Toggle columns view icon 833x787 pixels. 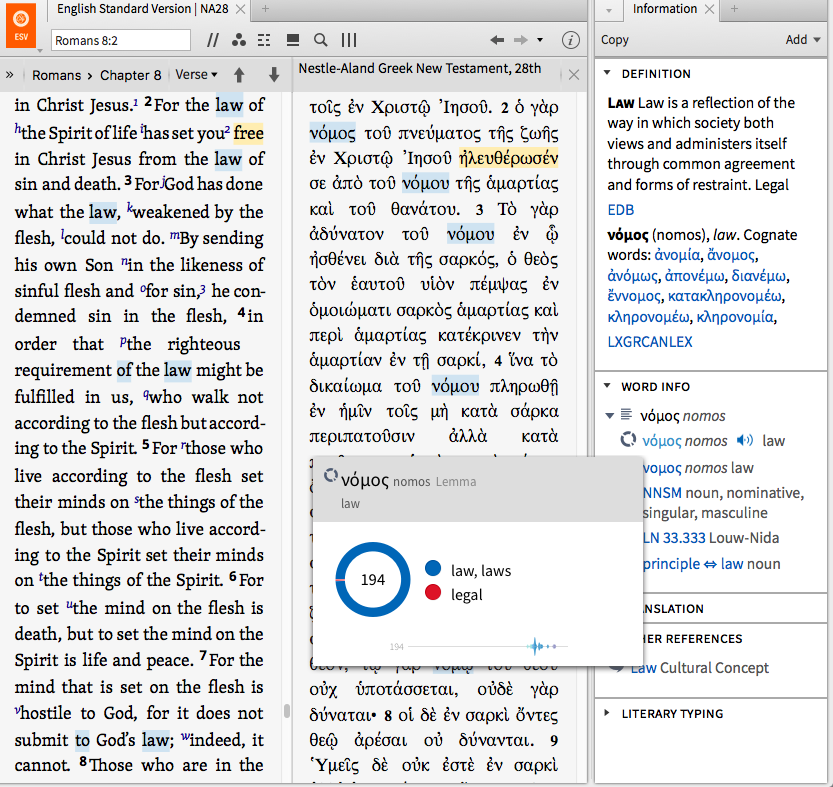point(349,40)
